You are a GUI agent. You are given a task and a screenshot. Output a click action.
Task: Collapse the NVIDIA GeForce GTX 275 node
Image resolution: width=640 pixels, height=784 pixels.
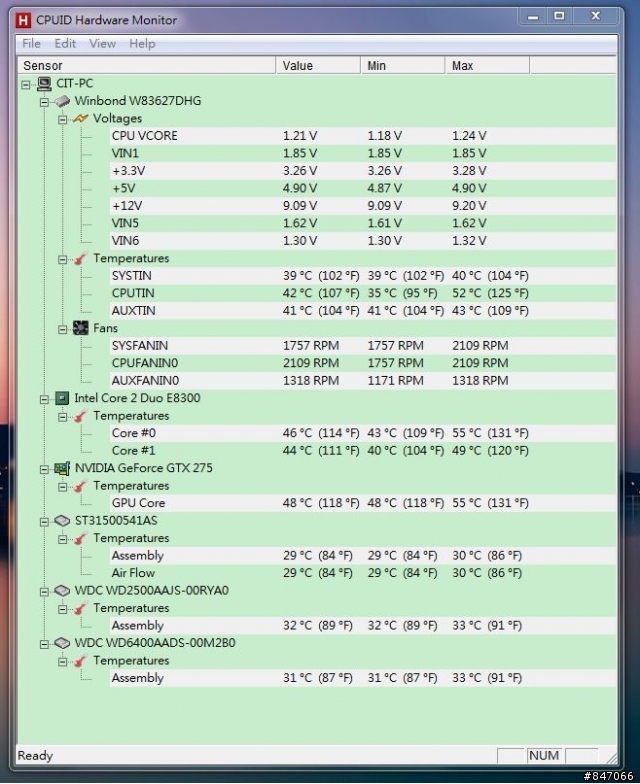coord(44,469)
